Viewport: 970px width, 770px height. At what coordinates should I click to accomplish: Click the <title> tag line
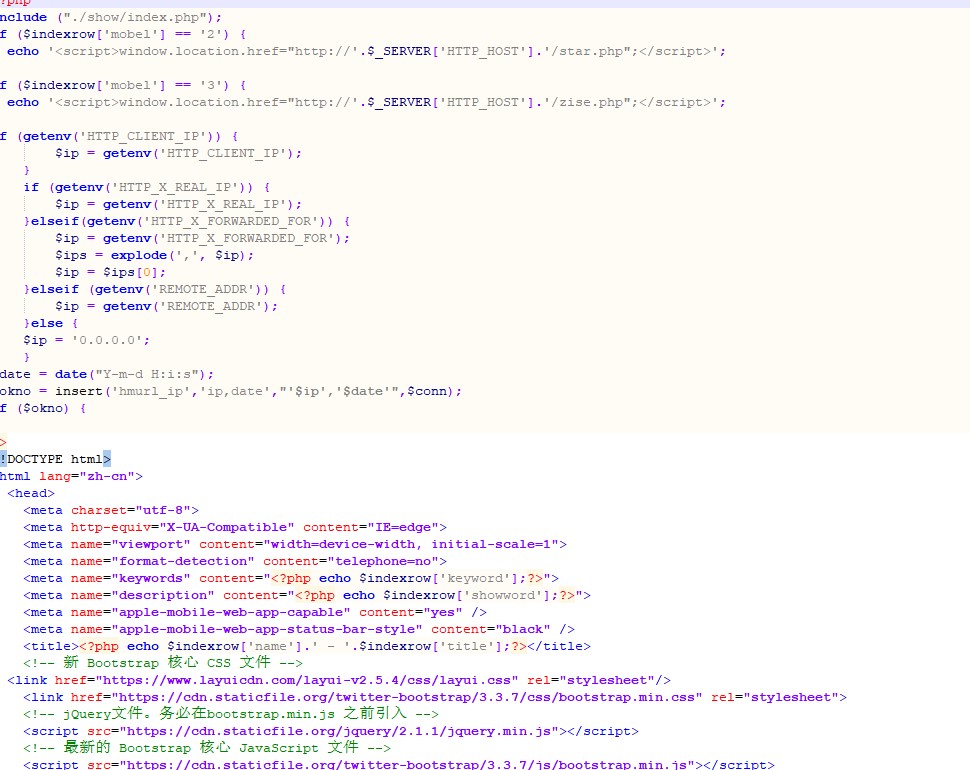[307, 646]
